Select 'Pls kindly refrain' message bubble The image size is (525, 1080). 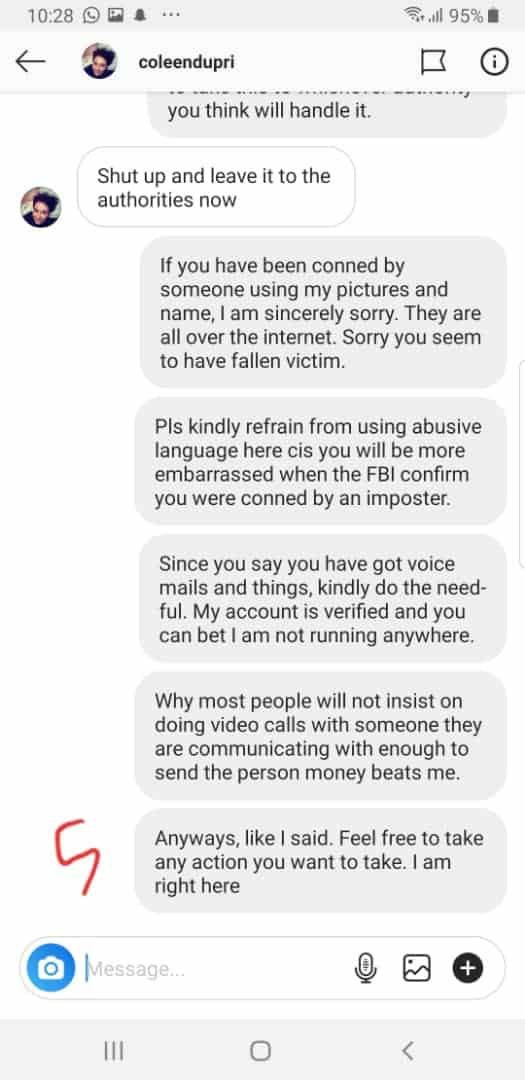320,461
